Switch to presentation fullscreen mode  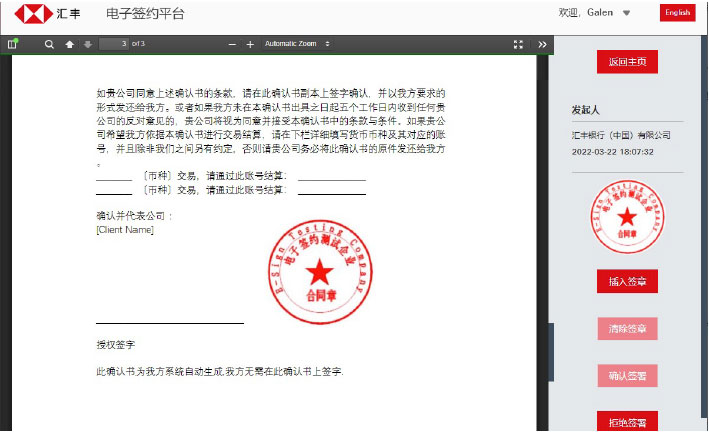518,44
